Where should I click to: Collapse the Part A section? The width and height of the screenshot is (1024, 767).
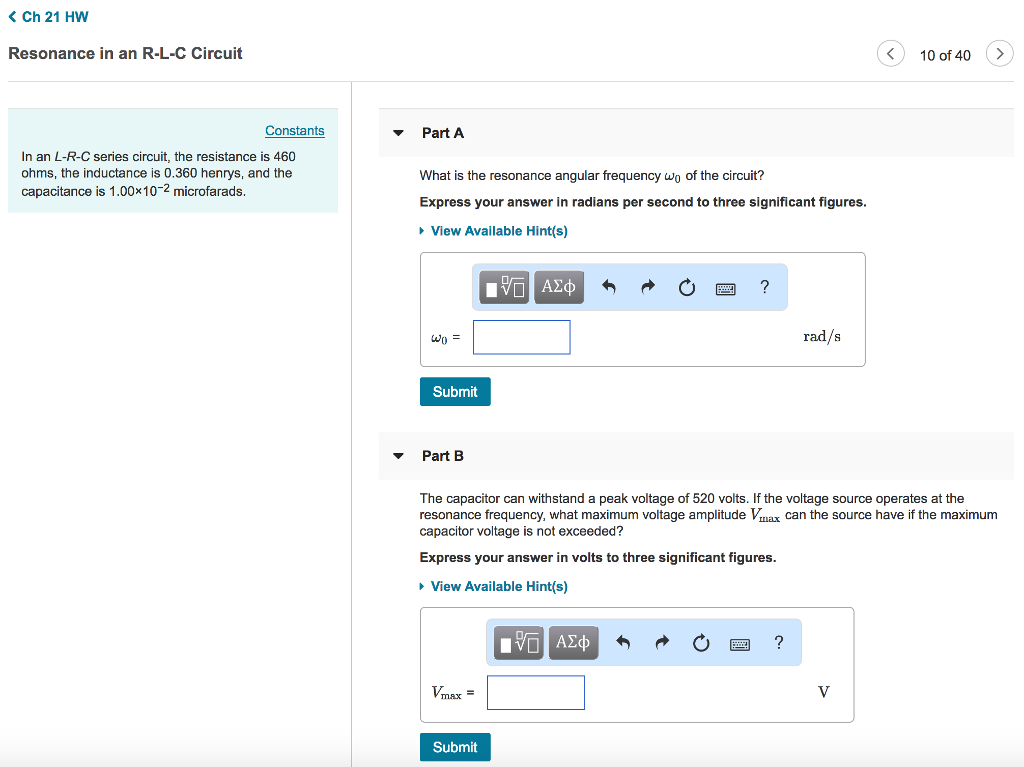coord(399,133)
